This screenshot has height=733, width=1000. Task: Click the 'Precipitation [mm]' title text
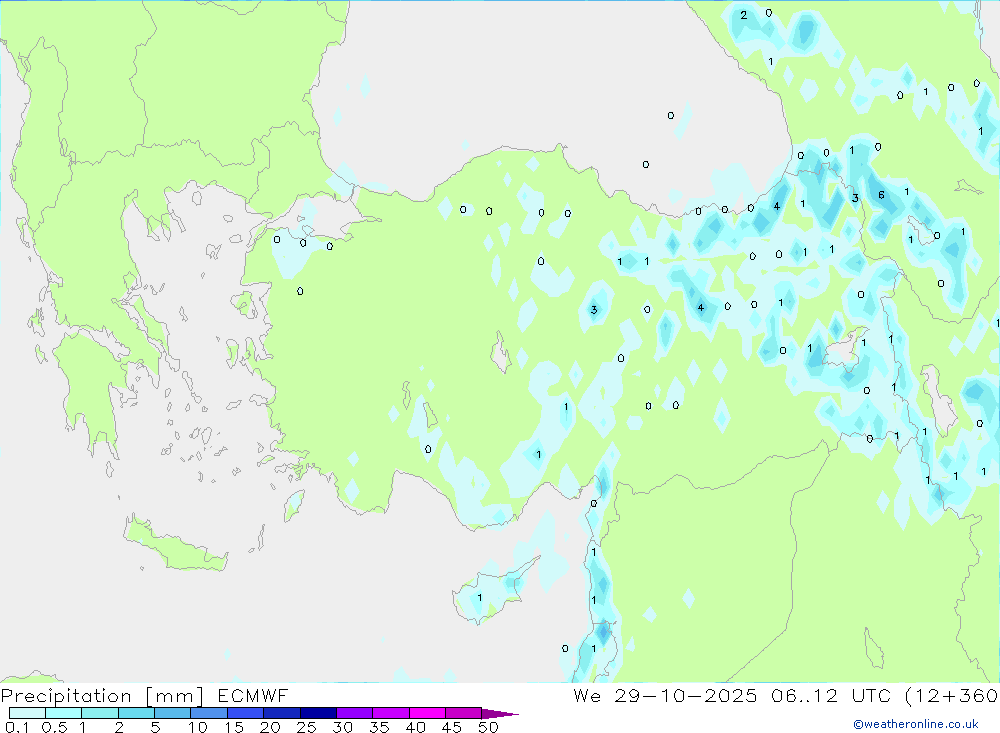[x=103, y=696]
